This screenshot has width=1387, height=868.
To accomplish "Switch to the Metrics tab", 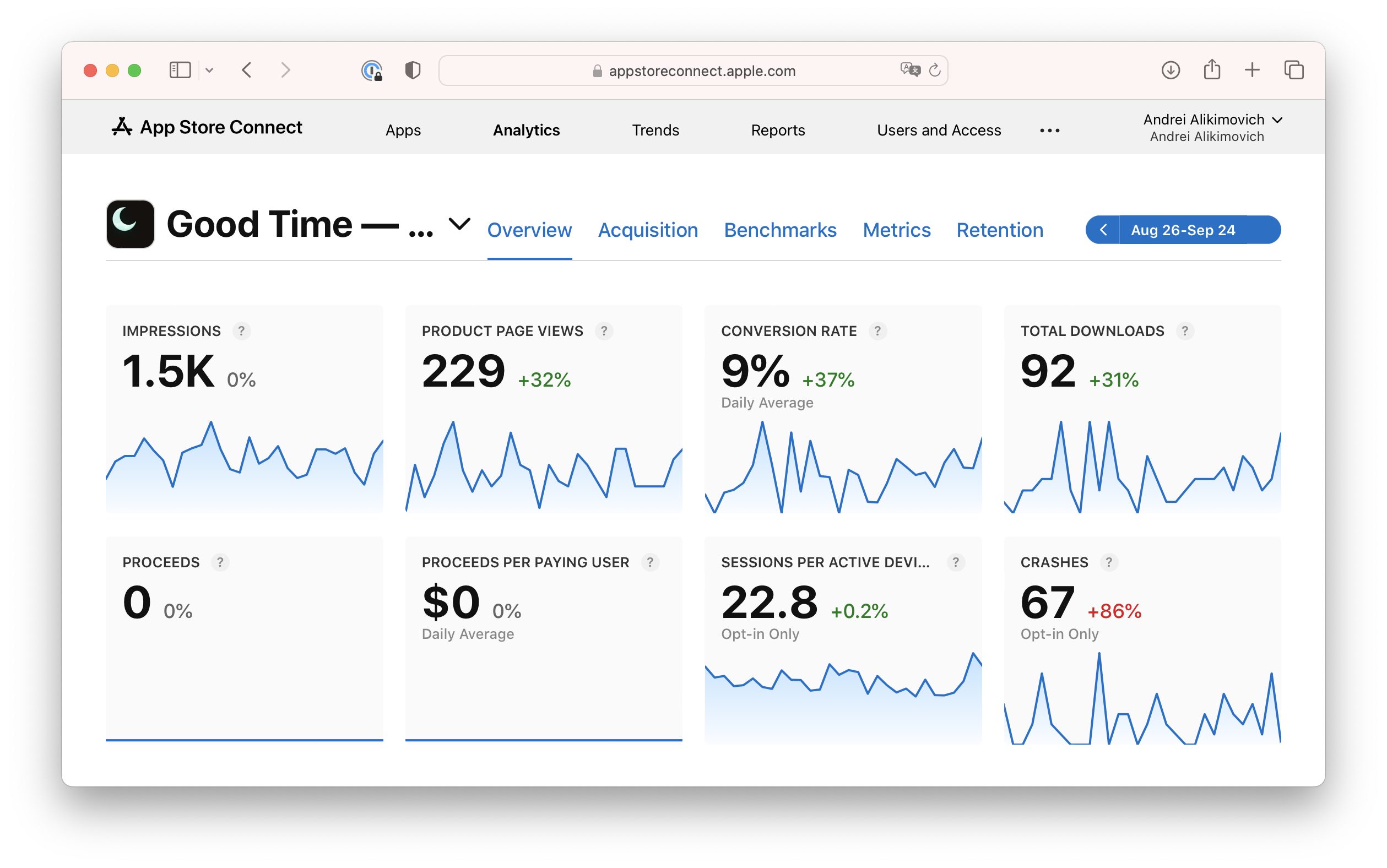I will pos(896,230).
